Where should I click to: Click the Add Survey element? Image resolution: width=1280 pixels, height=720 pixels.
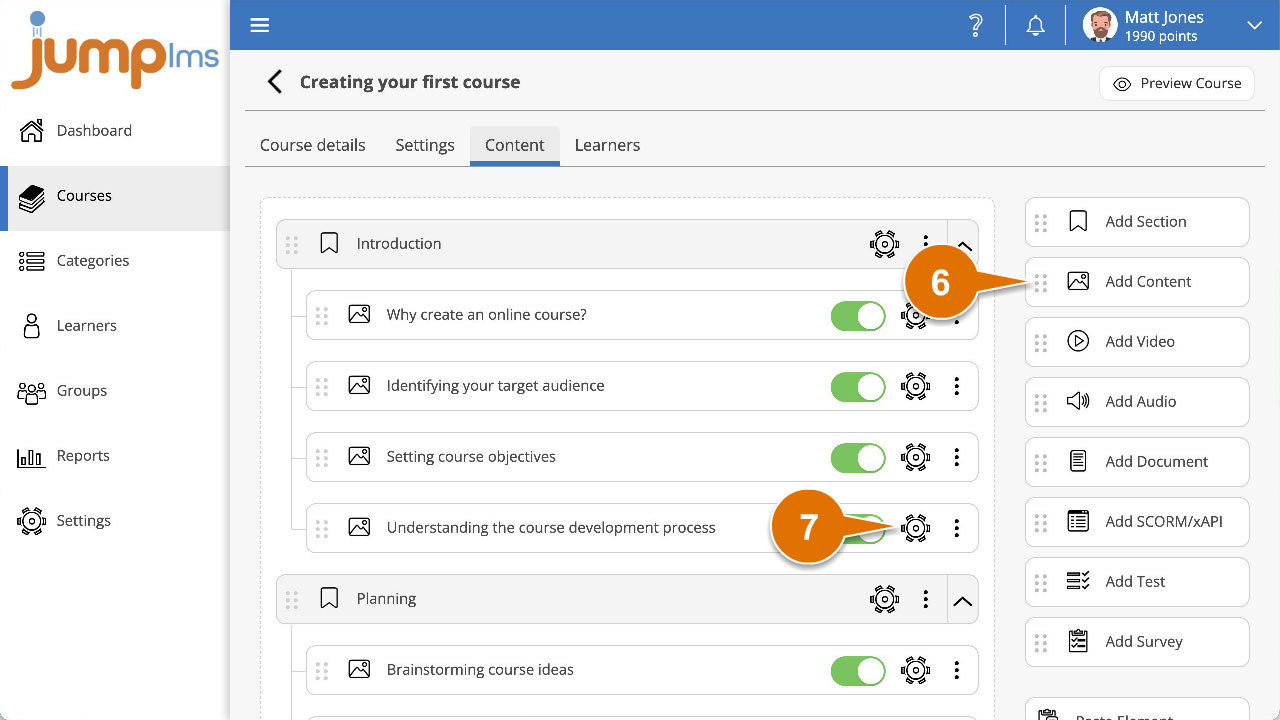tap(1137, 642)
